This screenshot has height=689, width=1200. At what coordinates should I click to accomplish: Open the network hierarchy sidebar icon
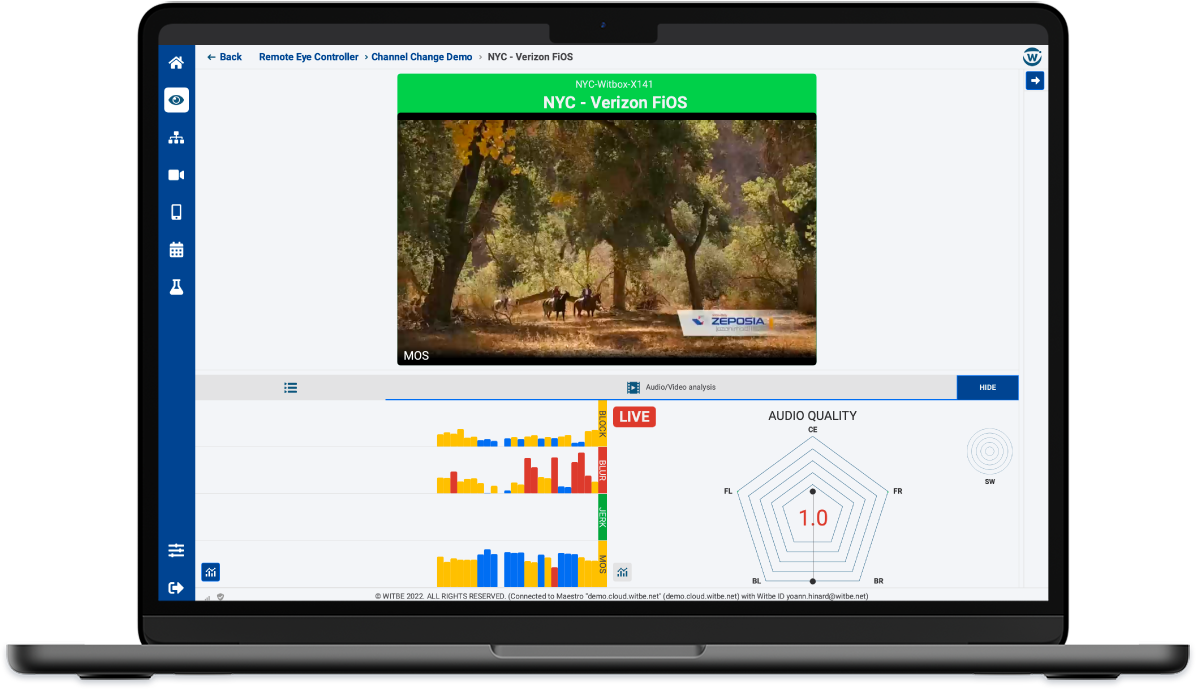tap(176, 138)
